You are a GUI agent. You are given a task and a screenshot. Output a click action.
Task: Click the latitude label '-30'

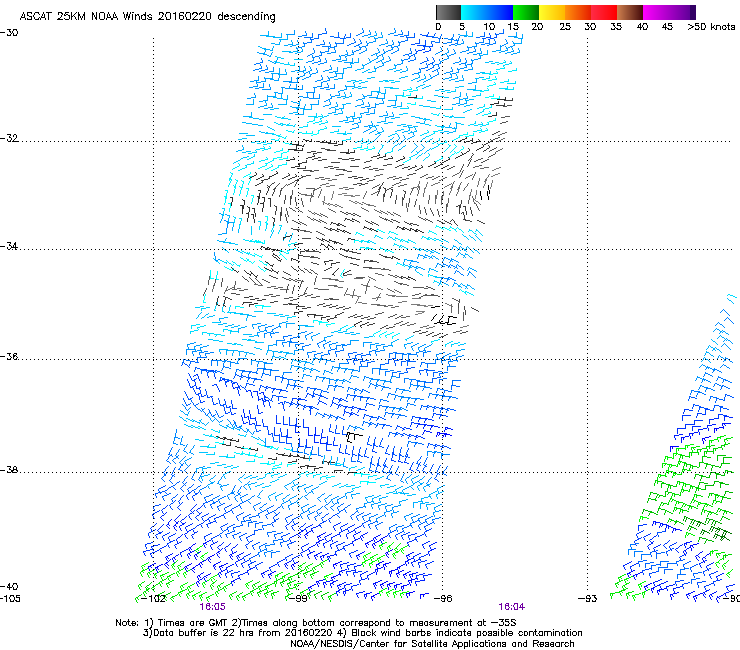(9, 33)
